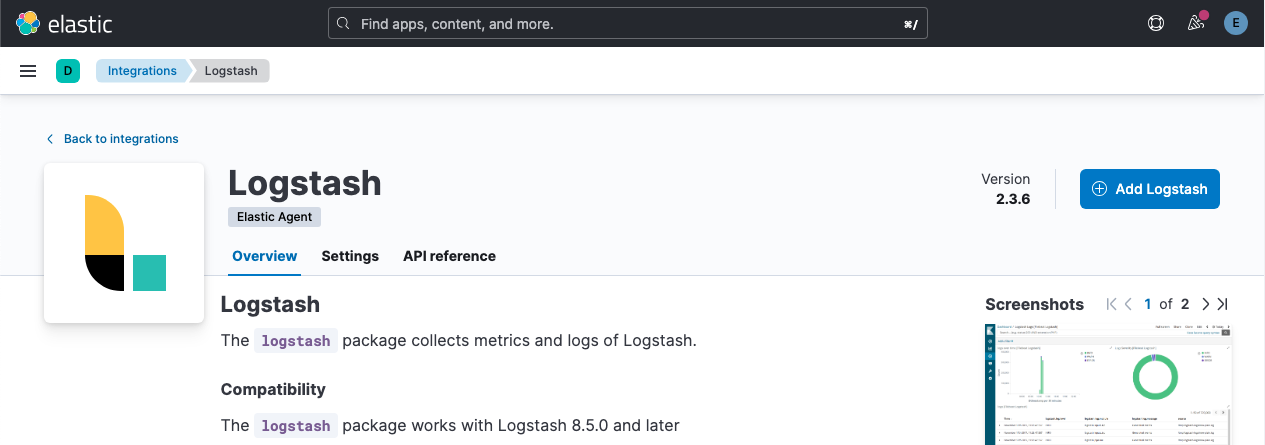This screenshot has width=1265, height=445.
Task: Click the Logstash breadcrumb
Action: coord(231,71)
